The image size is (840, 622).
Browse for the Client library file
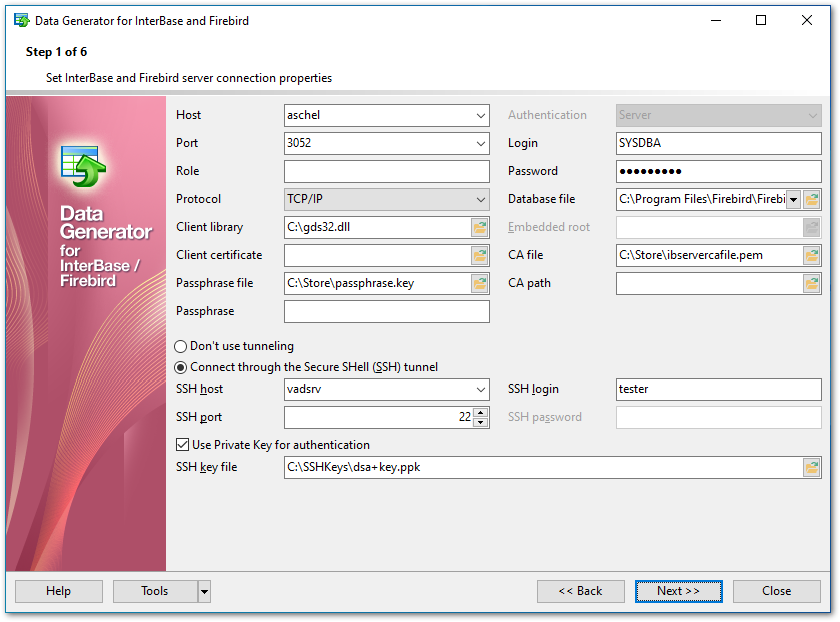coord(479,228)
